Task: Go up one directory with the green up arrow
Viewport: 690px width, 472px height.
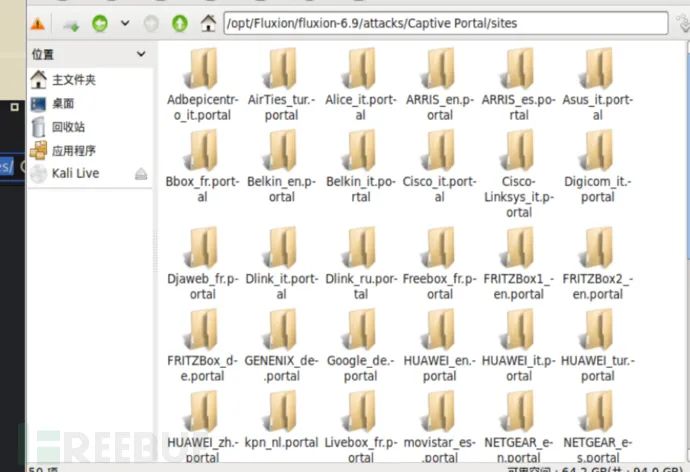Action: point(180,23)
